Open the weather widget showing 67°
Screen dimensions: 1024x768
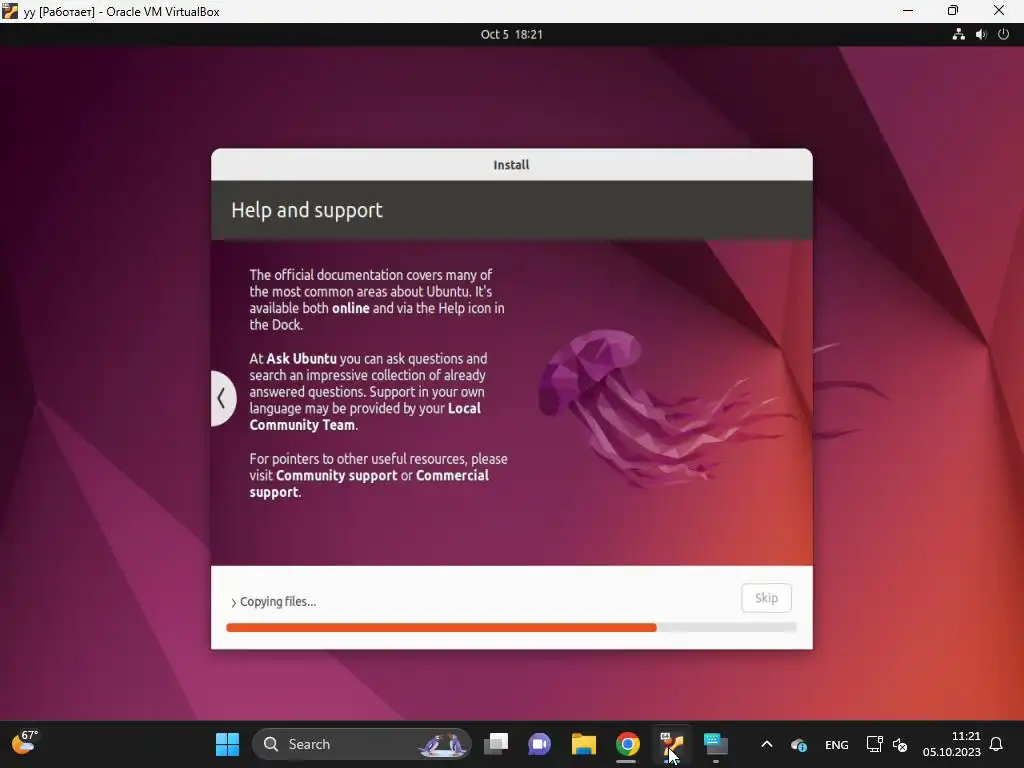coord(25,743)
